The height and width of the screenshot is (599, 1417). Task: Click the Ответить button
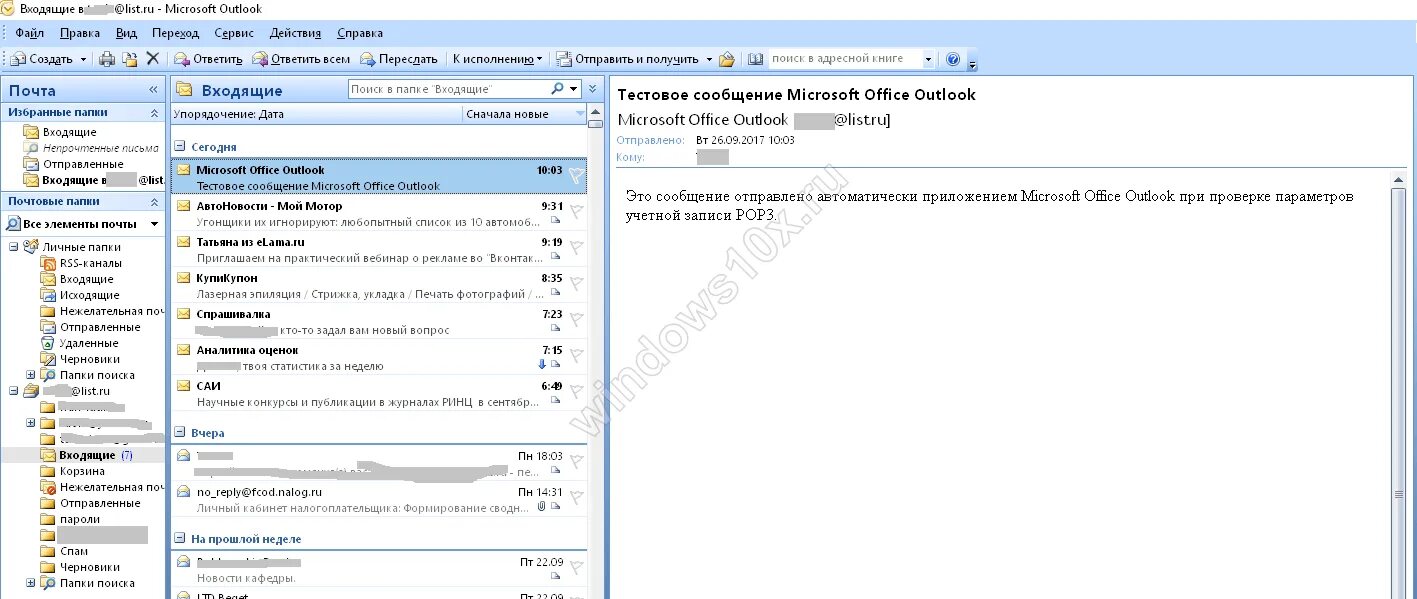[x=208, y=59]
